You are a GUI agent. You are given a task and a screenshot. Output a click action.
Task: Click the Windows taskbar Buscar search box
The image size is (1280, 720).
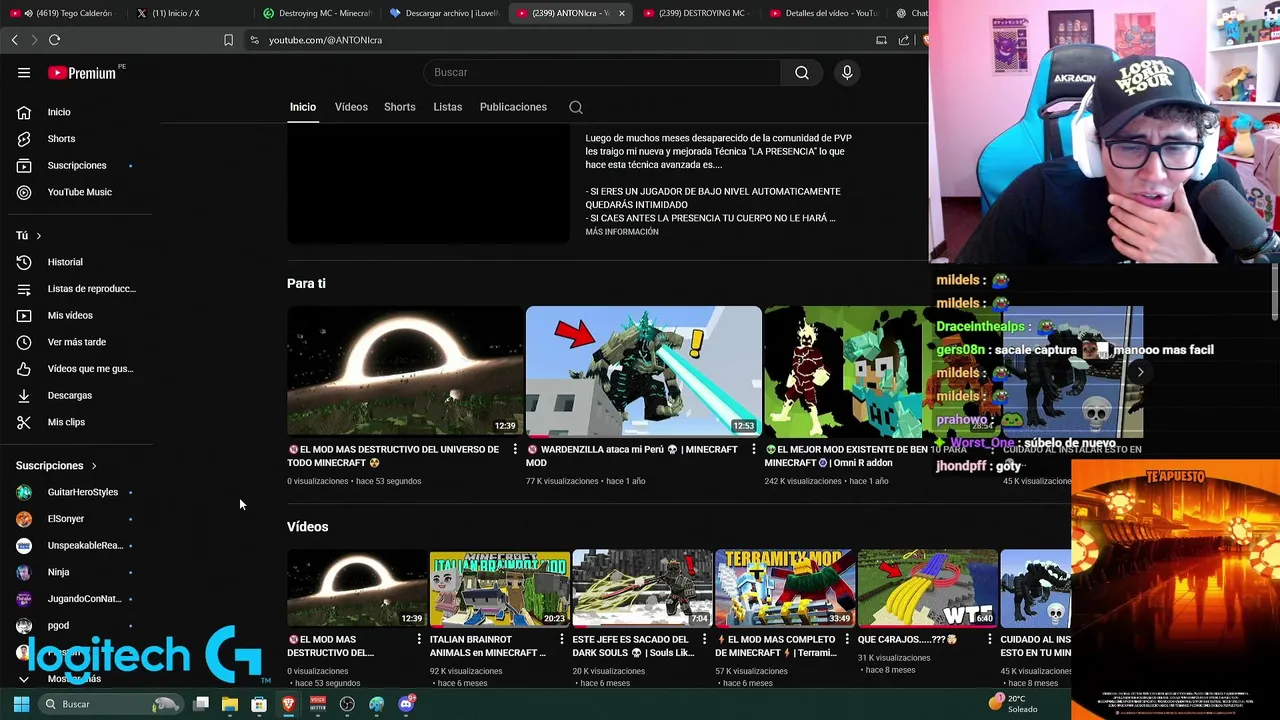point(110,704)
